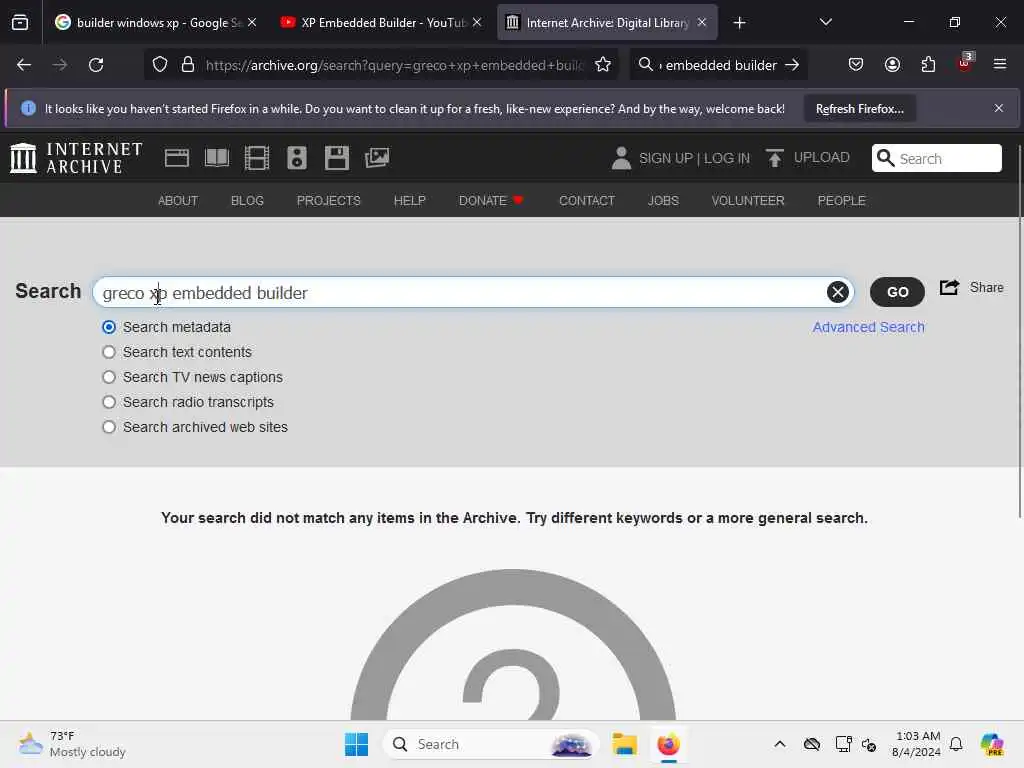Click the Internet Archive logo
1024x768 pixels.
click(x=76, y=158)
